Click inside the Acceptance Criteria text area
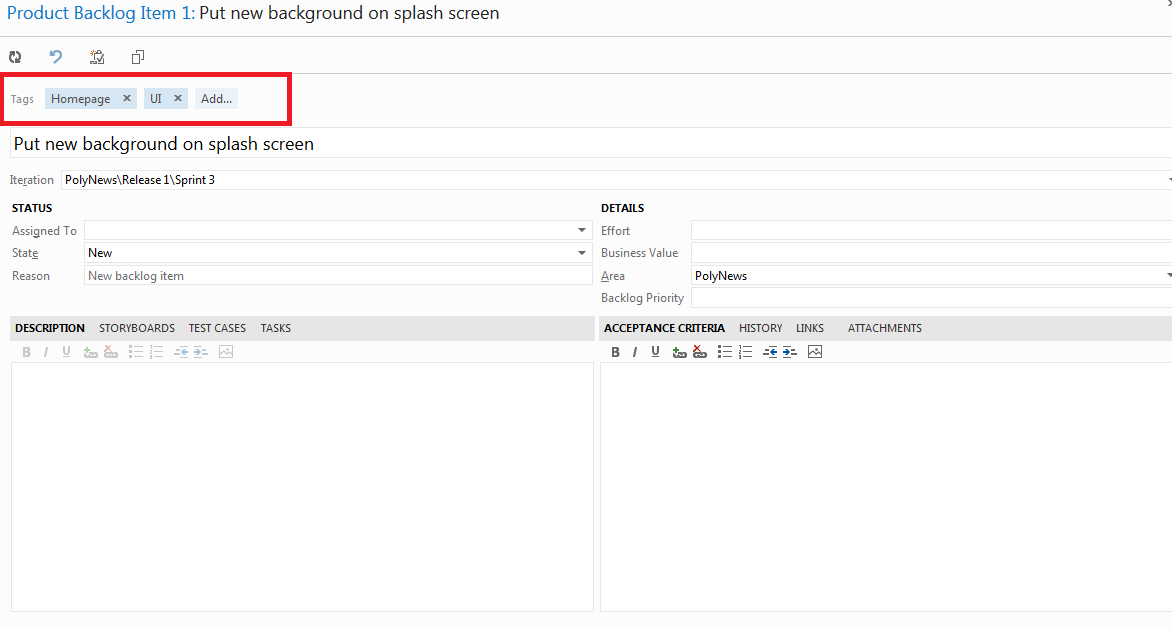This screenshot has width=1172, height=629. [886, 487]
